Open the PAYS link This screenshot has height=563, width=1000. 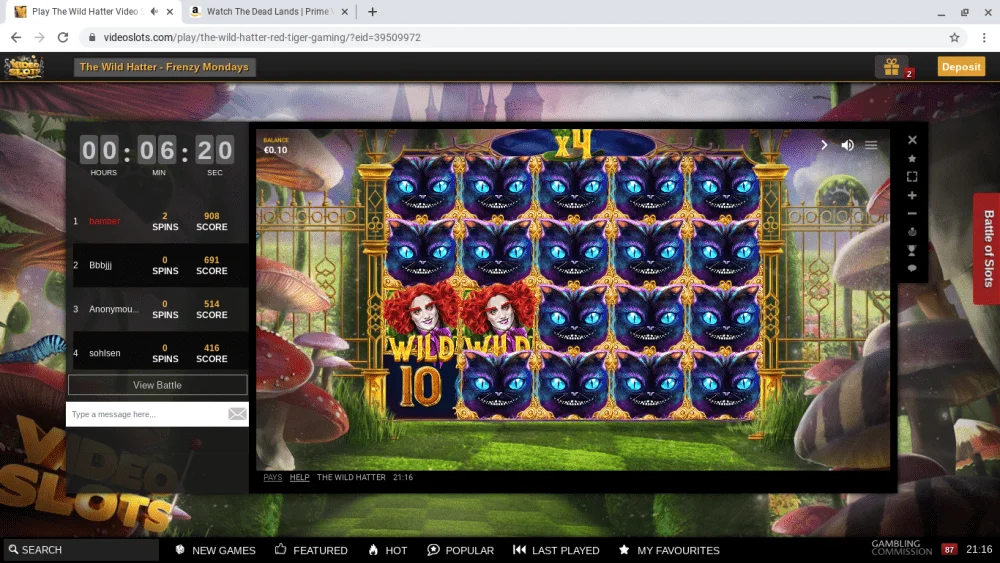pyautogui.click(x=273, y=477)
